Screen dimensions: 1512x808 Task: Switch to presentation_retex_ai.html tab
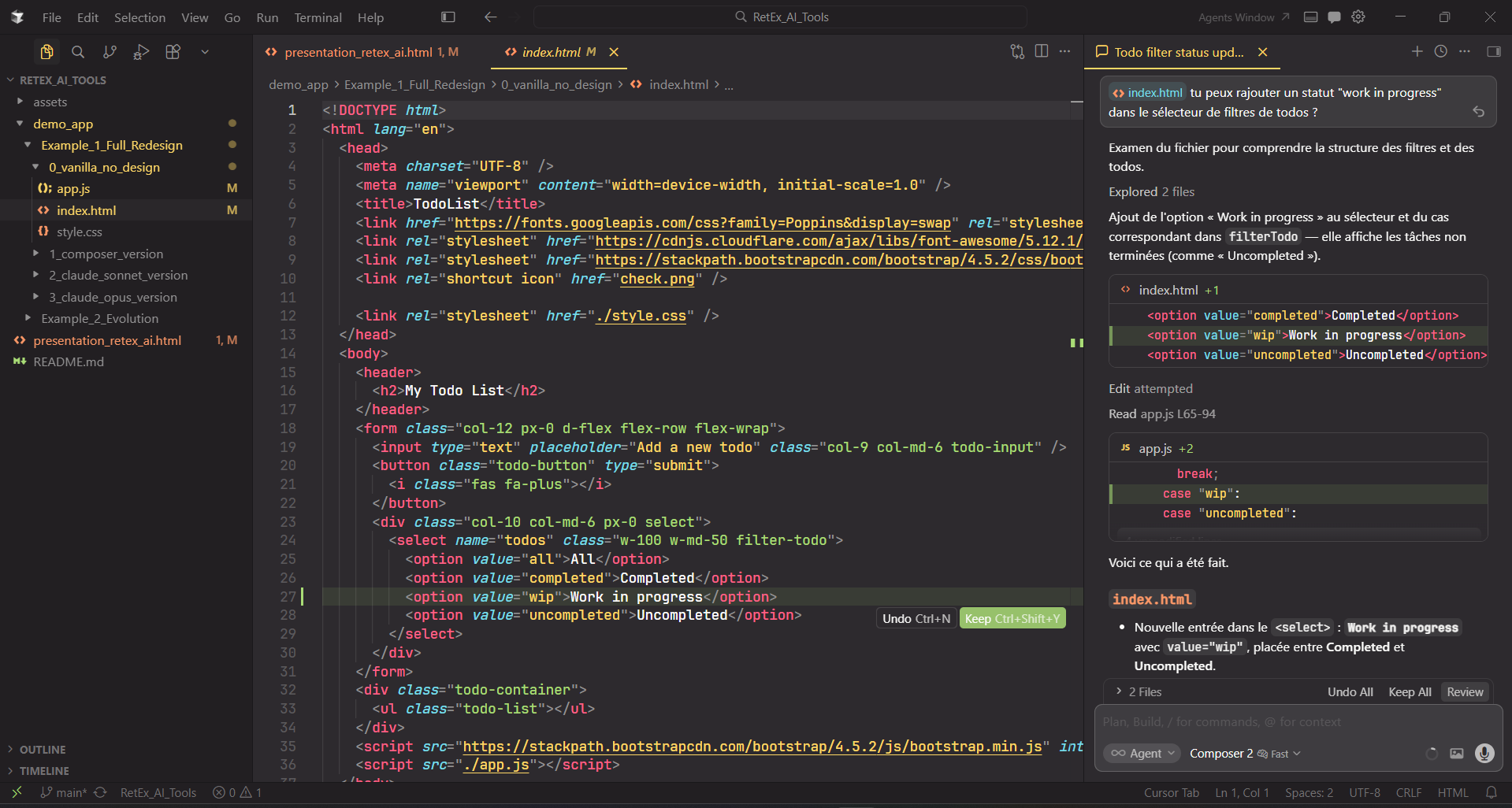coord(358,52)
